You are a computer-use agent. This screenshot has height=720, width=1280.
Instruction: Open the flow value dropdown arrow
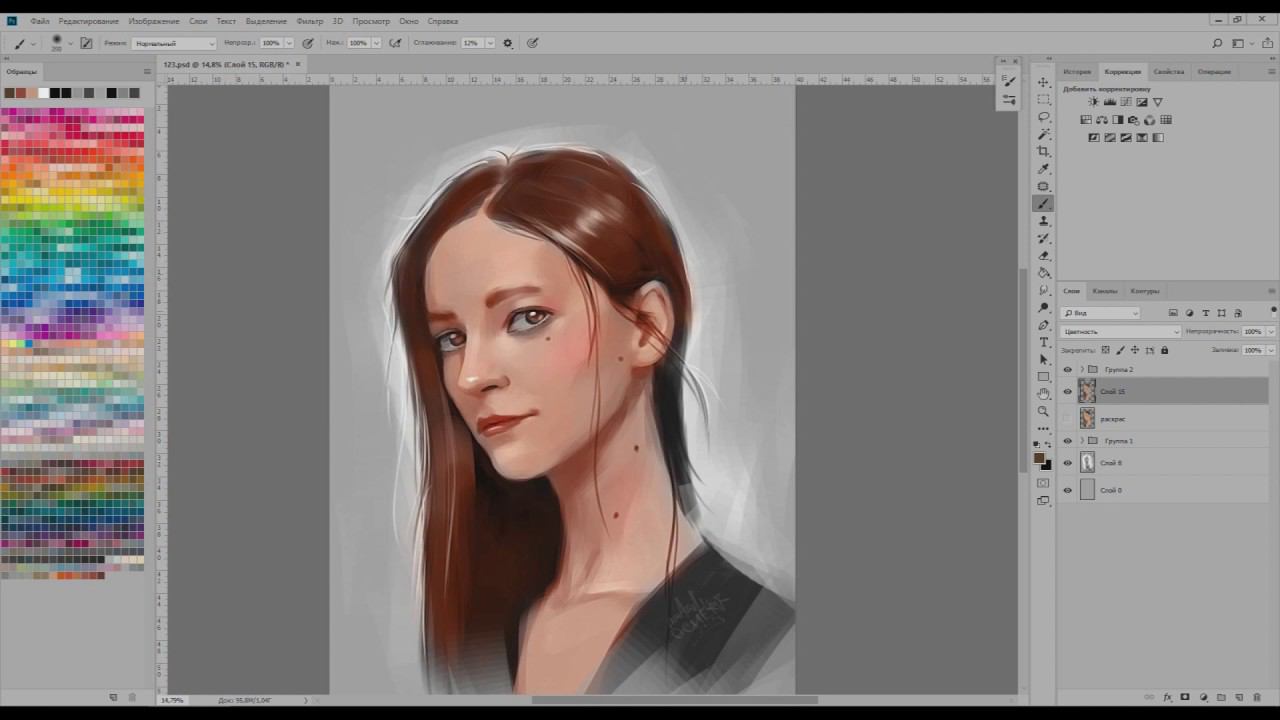[377, 43]
